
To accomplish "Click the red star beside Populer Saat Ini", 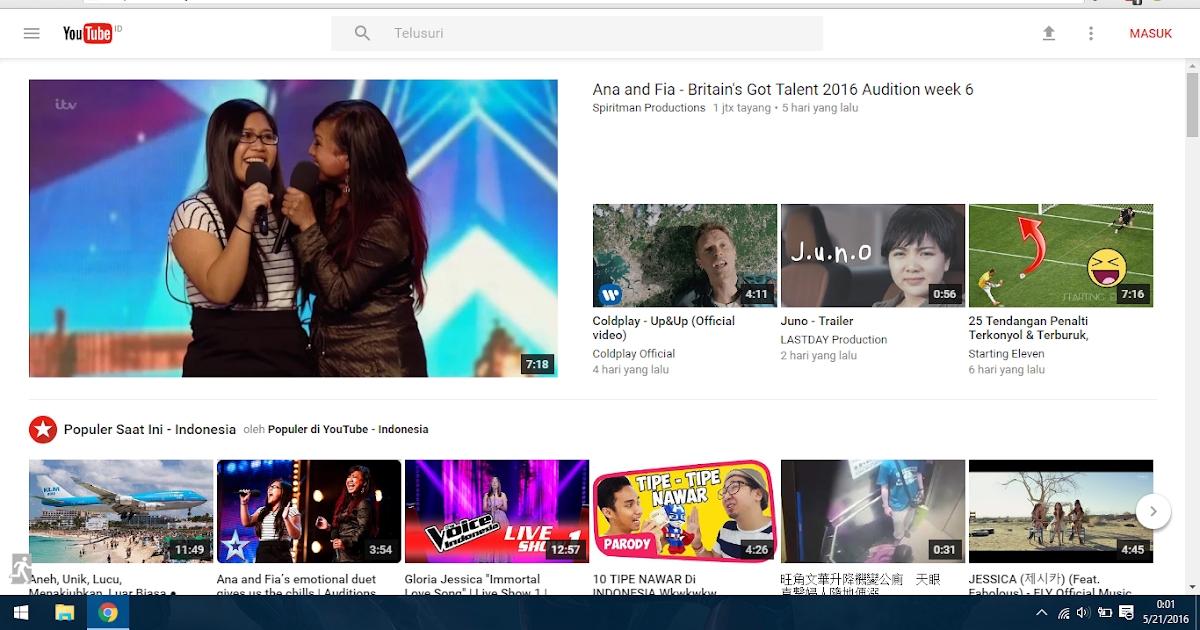I will 43,429.
